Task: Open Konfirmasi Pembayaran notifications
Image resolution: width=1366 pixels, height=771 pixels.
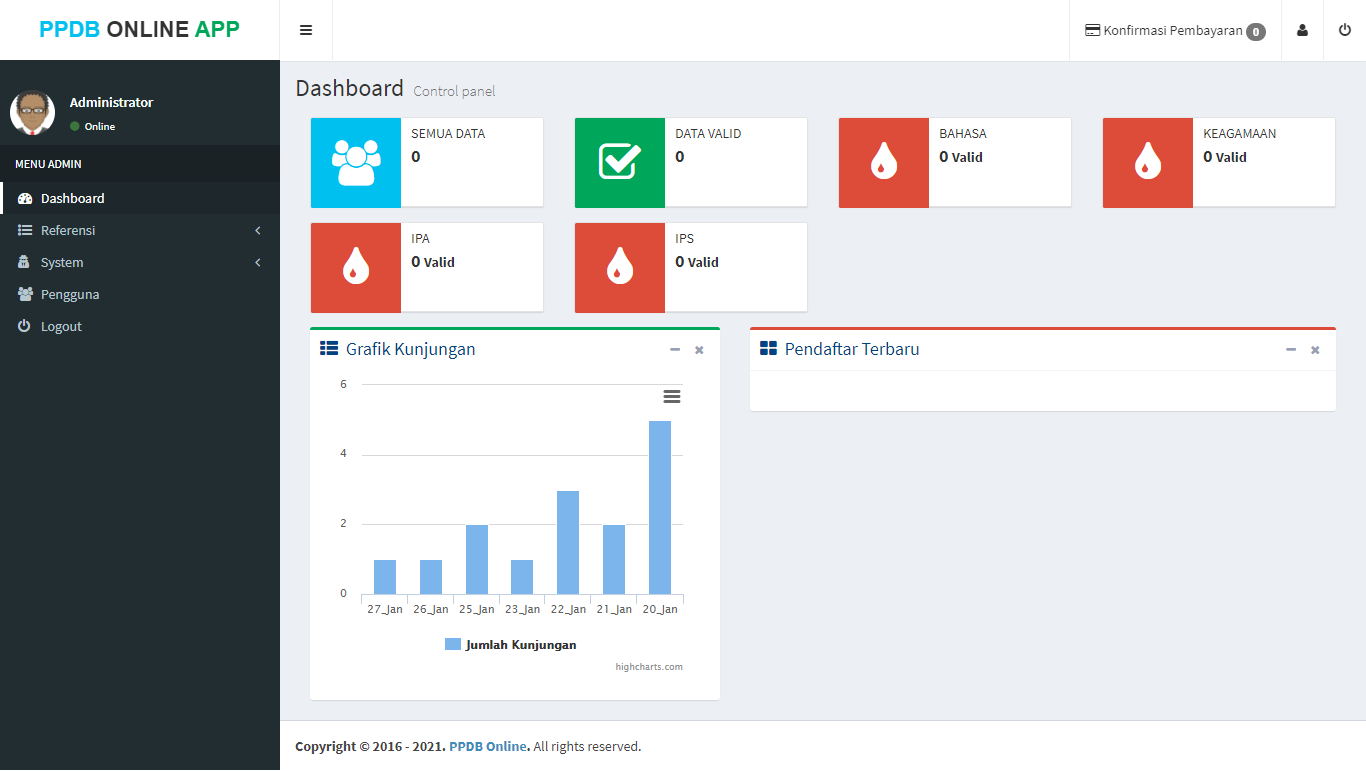Action: coord(1175,31)
